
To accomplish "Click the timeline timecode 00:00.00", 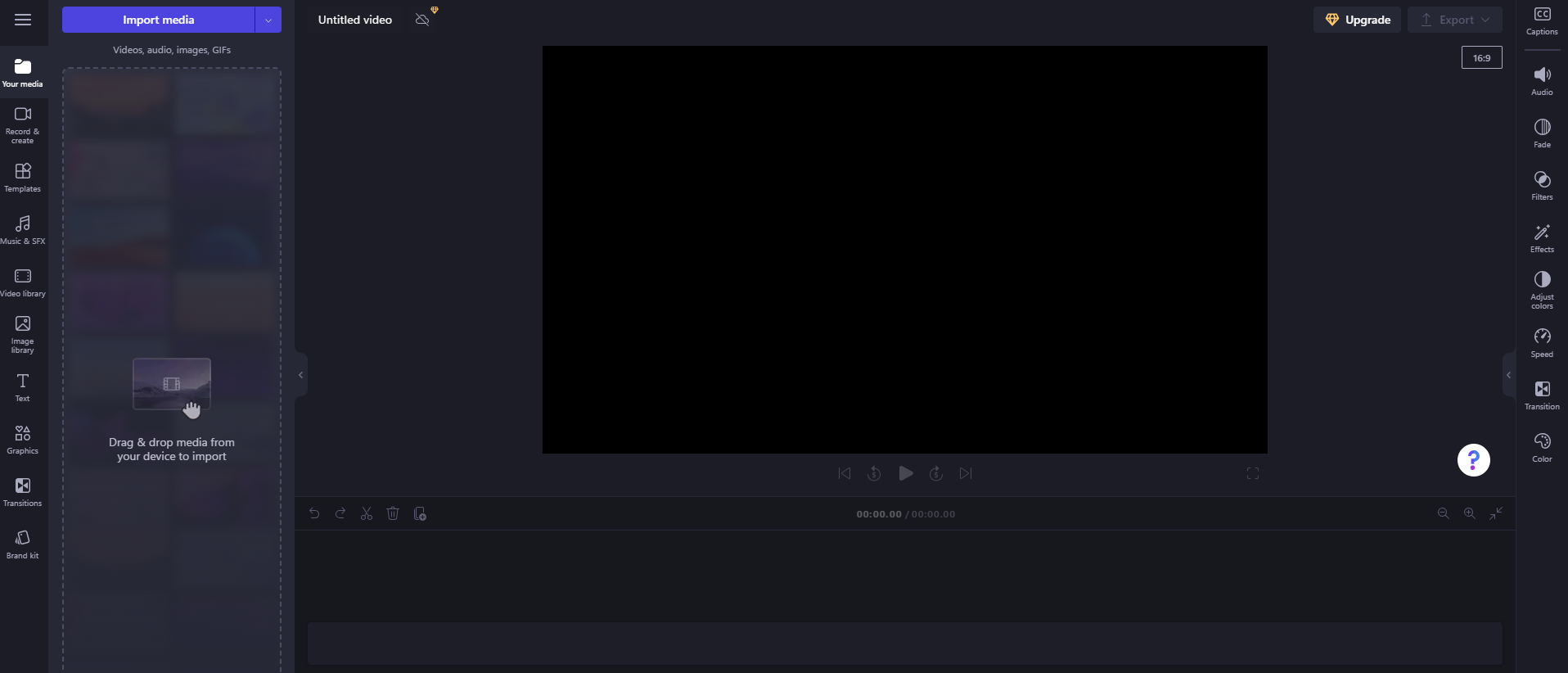I will [879, 514].
